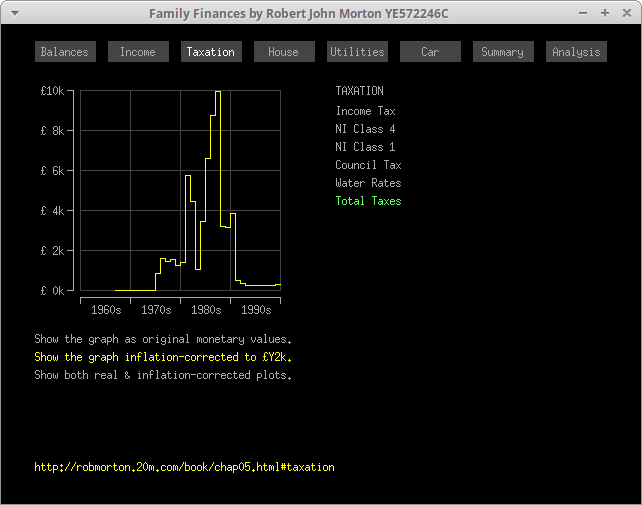Switch to the Income tab

(x=138, y=52)
